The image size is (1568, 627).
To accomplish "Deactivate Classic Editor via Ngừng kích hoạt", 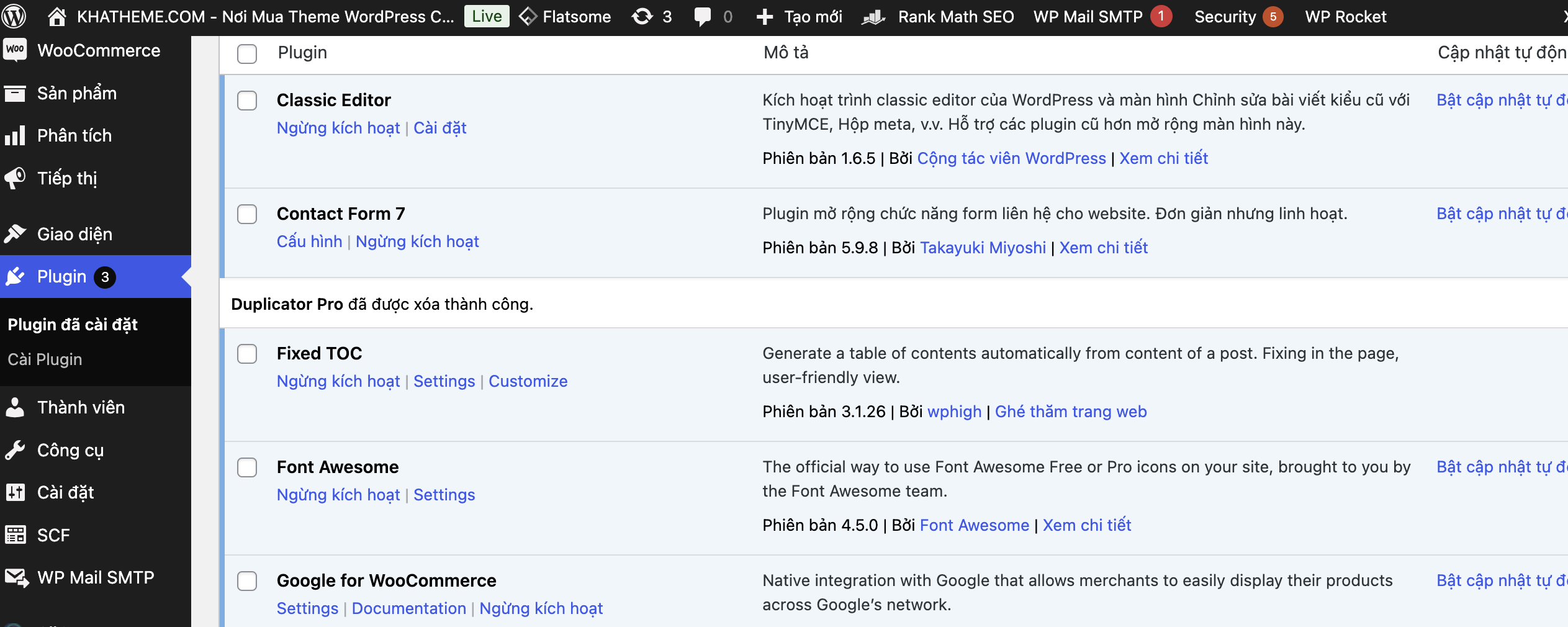I will click(338, 128).
